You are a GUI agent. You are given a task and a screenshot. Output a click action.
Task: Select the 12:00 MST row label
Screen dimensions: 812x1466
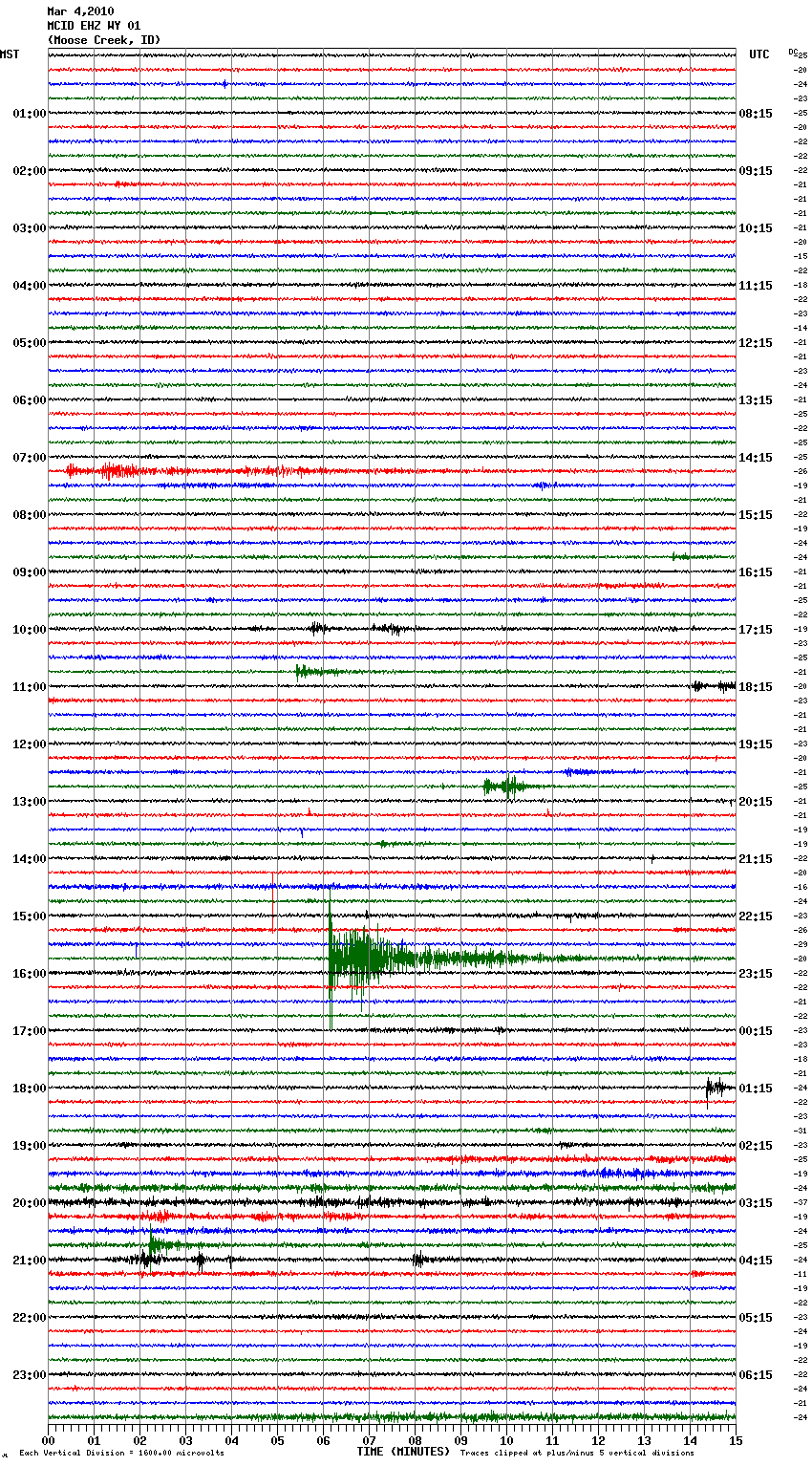click(30, 744)
